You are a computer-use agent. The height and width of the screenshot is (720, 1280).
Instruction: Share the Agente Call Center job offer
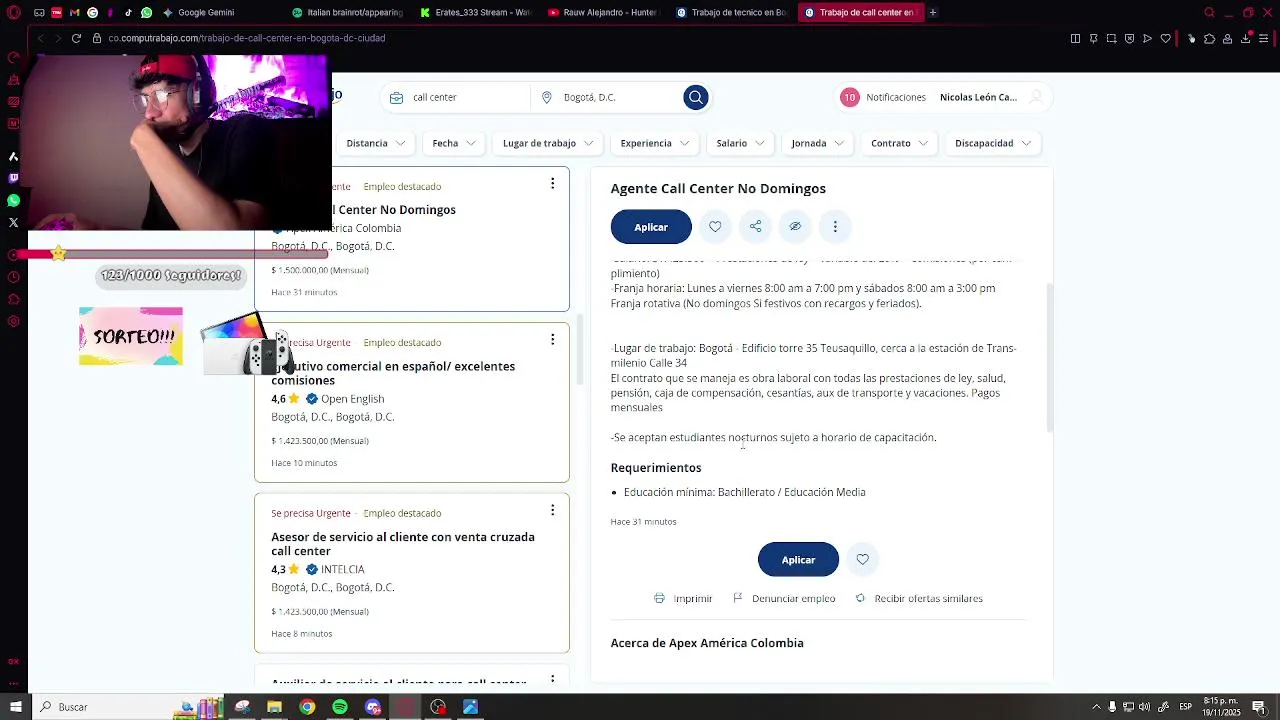coord(755,227)
